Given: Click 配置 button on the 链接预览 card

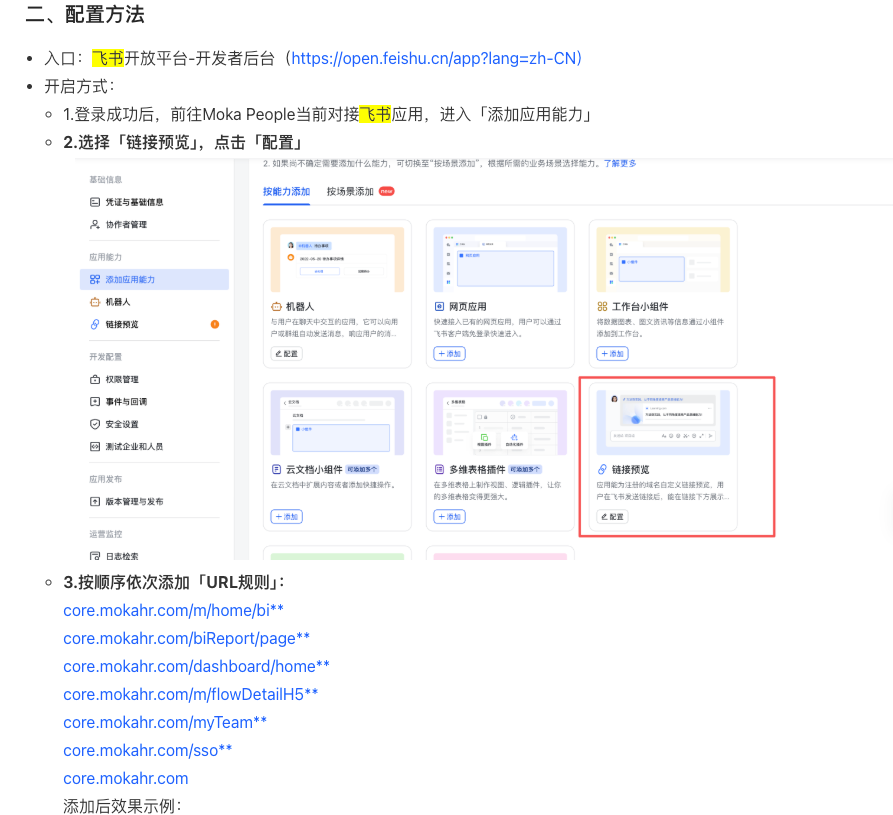Looking at the screenshot, I should 612,517.
